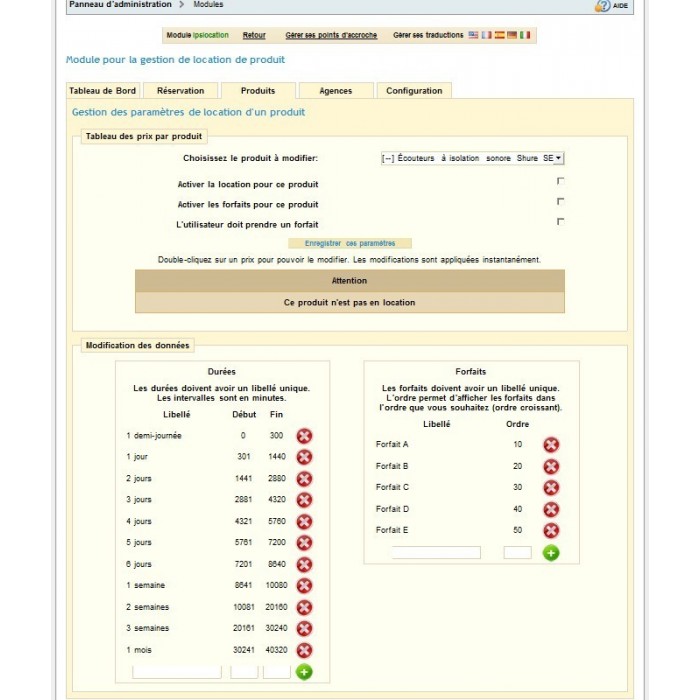Remove Forfait D
The image size is (700, 700).
coord(551,509)
